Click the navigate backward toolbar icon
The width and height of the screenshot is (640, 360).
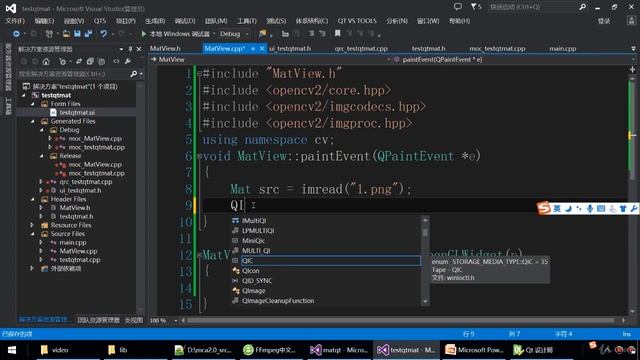pos(16,34)
